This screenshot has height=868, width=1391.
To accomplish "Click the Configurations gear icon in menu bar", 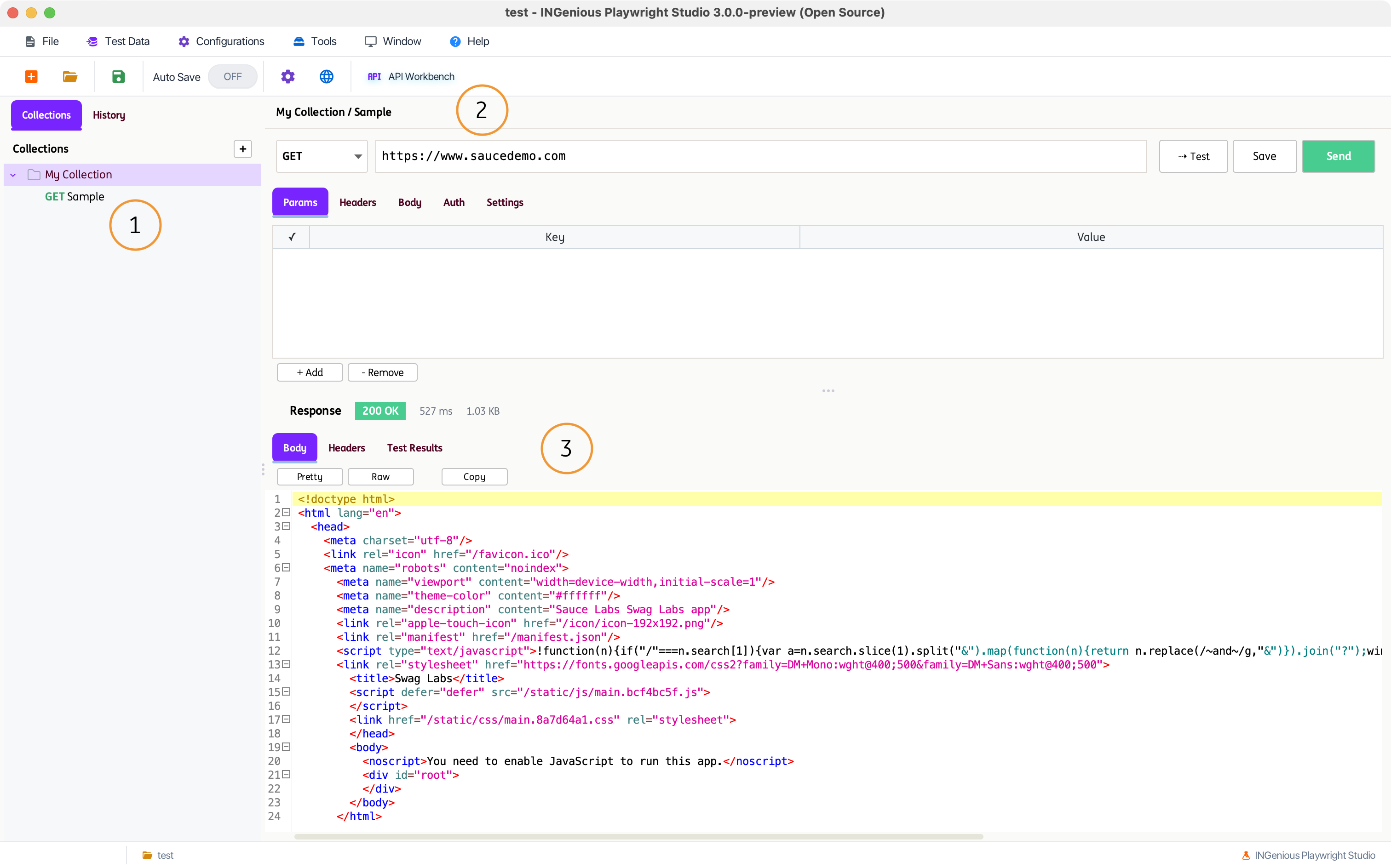I will tap(184, 41).
